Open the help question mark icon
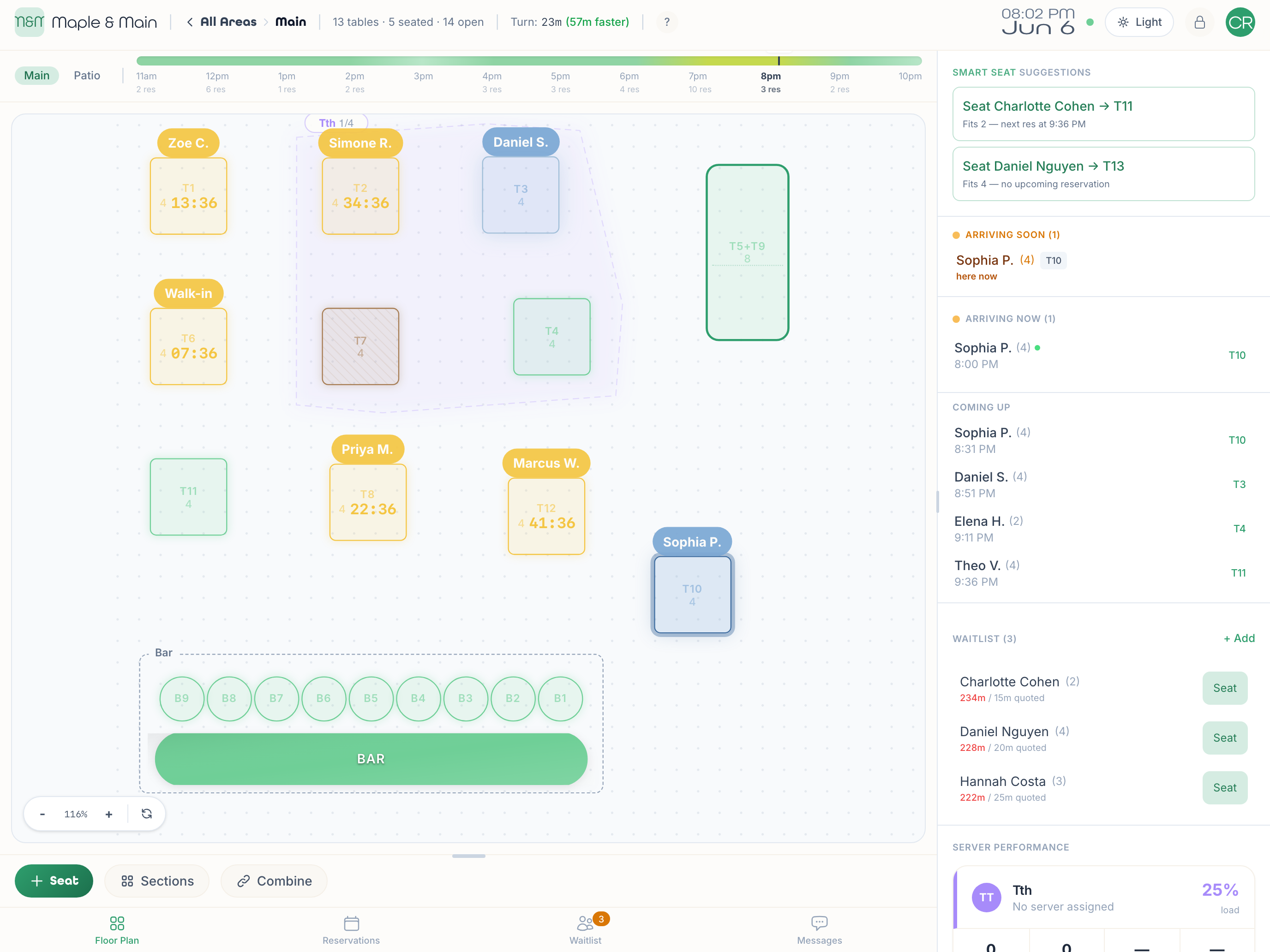This screenshot has width=1270, height=952. pyautogui.click(x=666, y=22)
